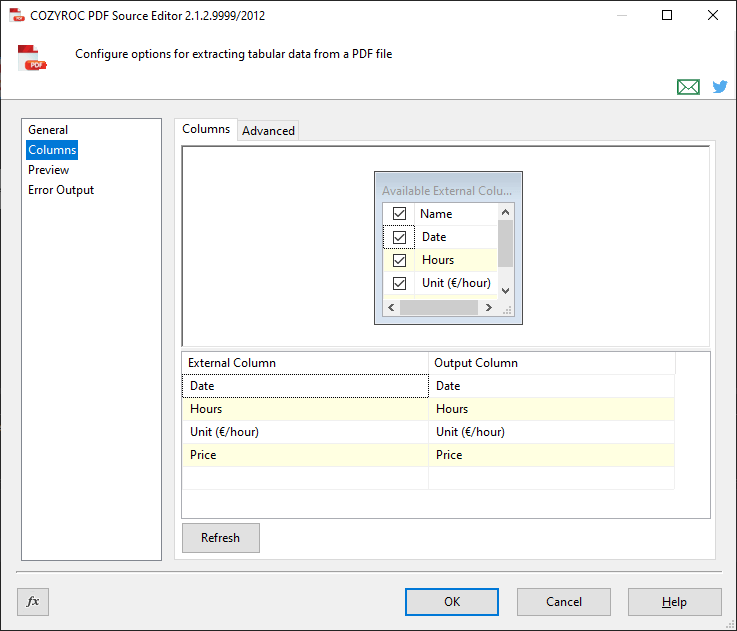Select Error Output in sidebar
Screen dimensions: 737x631
click(61, 190)
